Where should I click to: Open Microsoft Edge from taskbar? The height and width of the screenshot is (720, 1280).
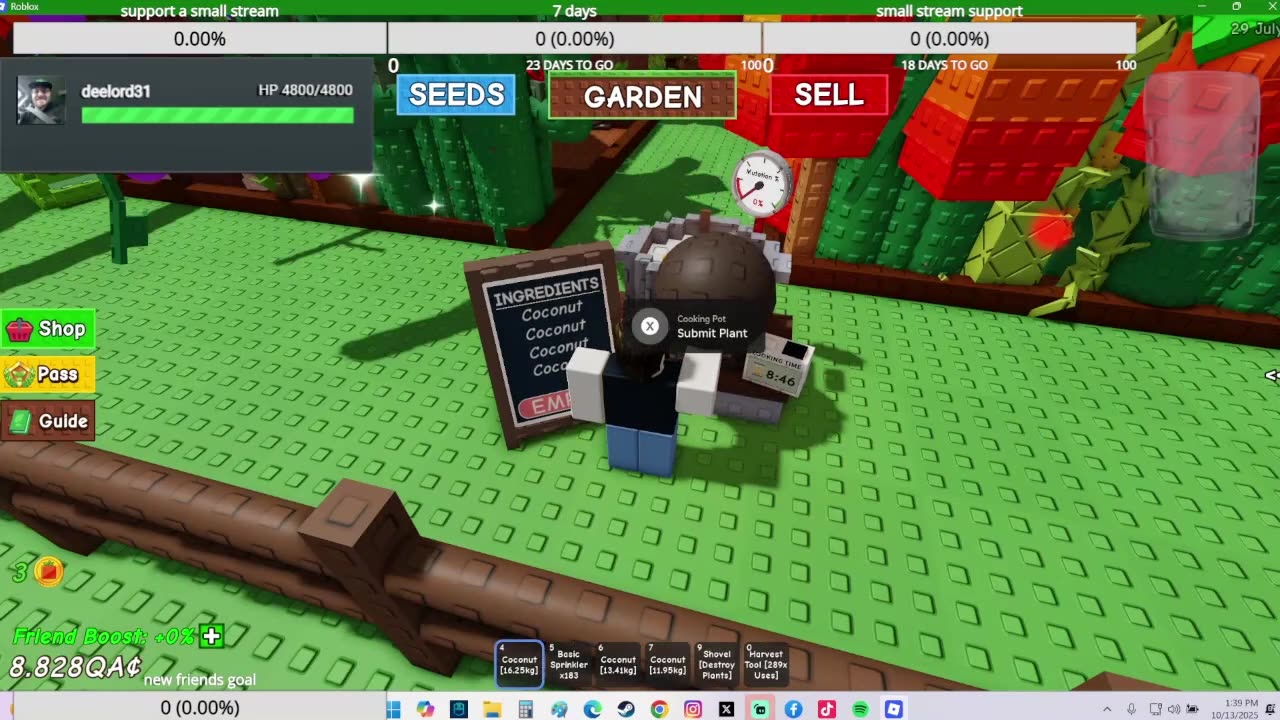pos(593,709)
